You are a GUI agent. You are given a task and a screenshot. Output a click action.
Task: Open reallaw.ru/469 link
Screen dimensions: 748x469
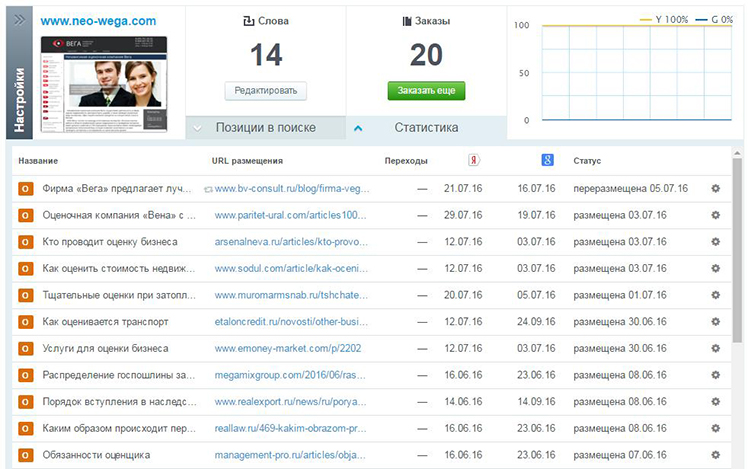pos(291,428)
